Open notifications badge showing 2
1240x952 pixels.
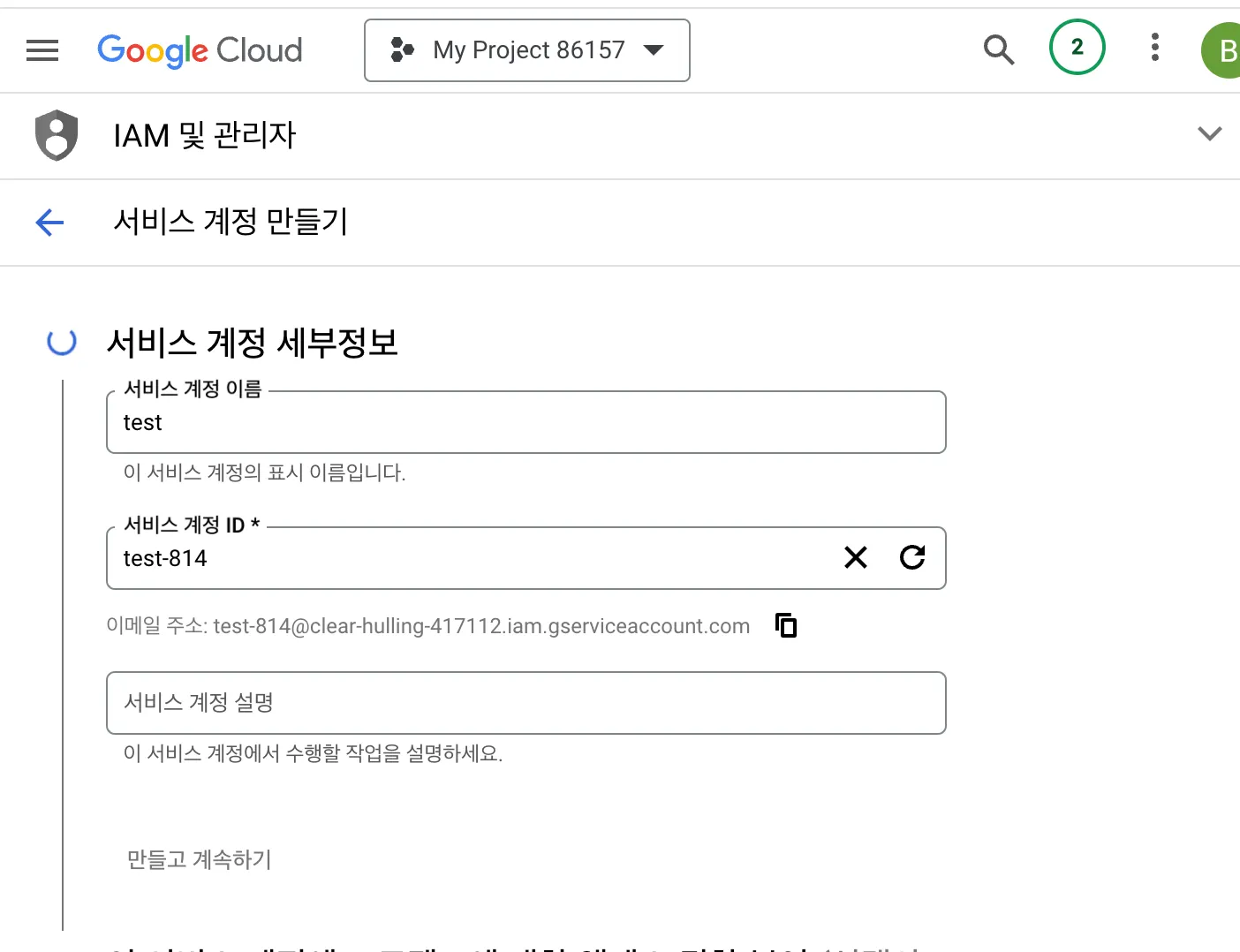[1077, 48]
